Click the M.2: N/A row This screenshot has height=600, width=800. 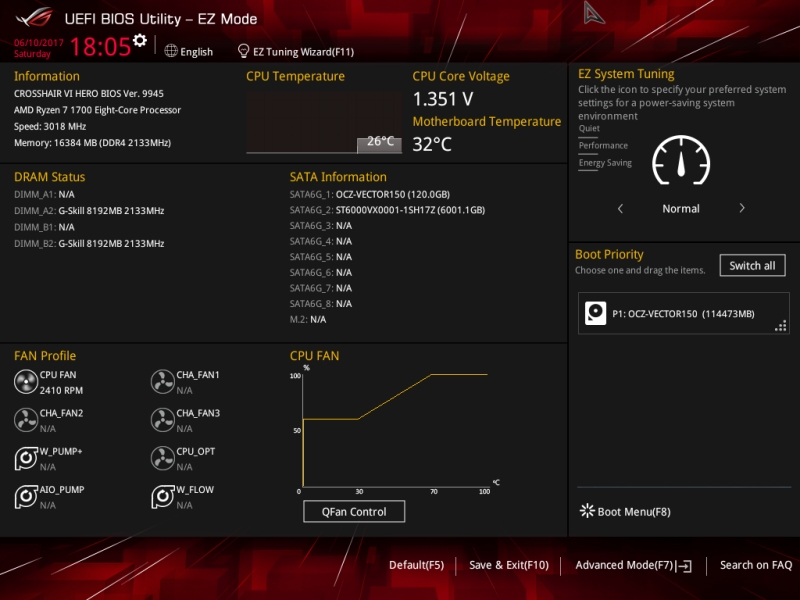pyautogui.click(x=308, y=319)
